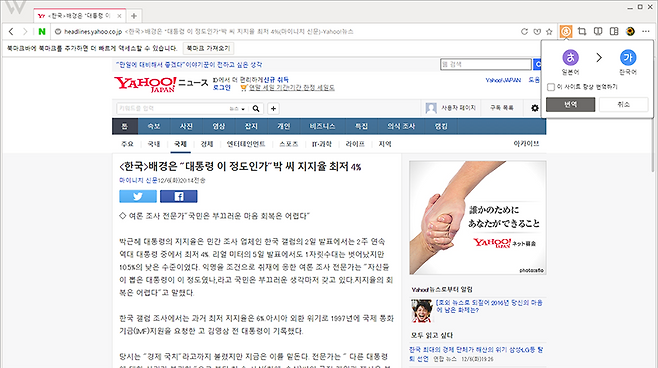Open the search category dropdown in keyword box
The width and height of the screenshot is (658, 368).
(x=237, y=109)
